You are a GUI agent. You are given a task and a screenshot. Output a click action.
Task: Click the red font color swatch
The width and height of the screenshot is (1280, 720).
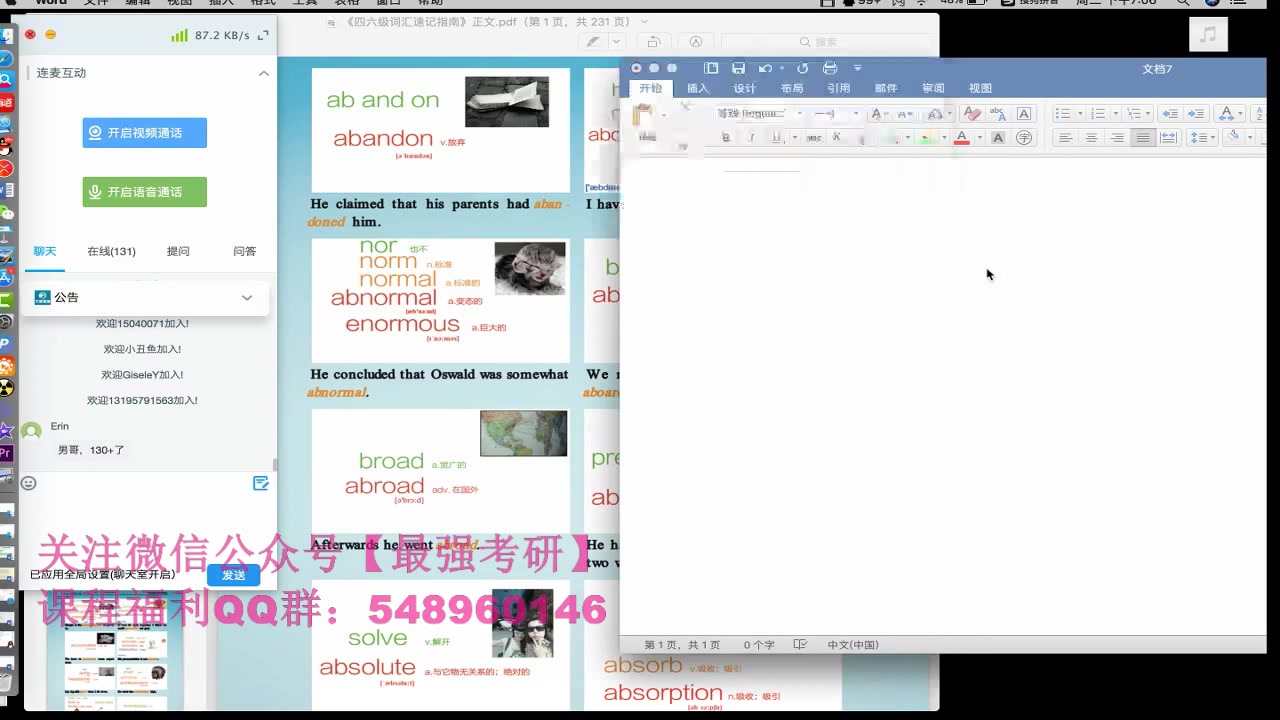click(x=962, y=138)
